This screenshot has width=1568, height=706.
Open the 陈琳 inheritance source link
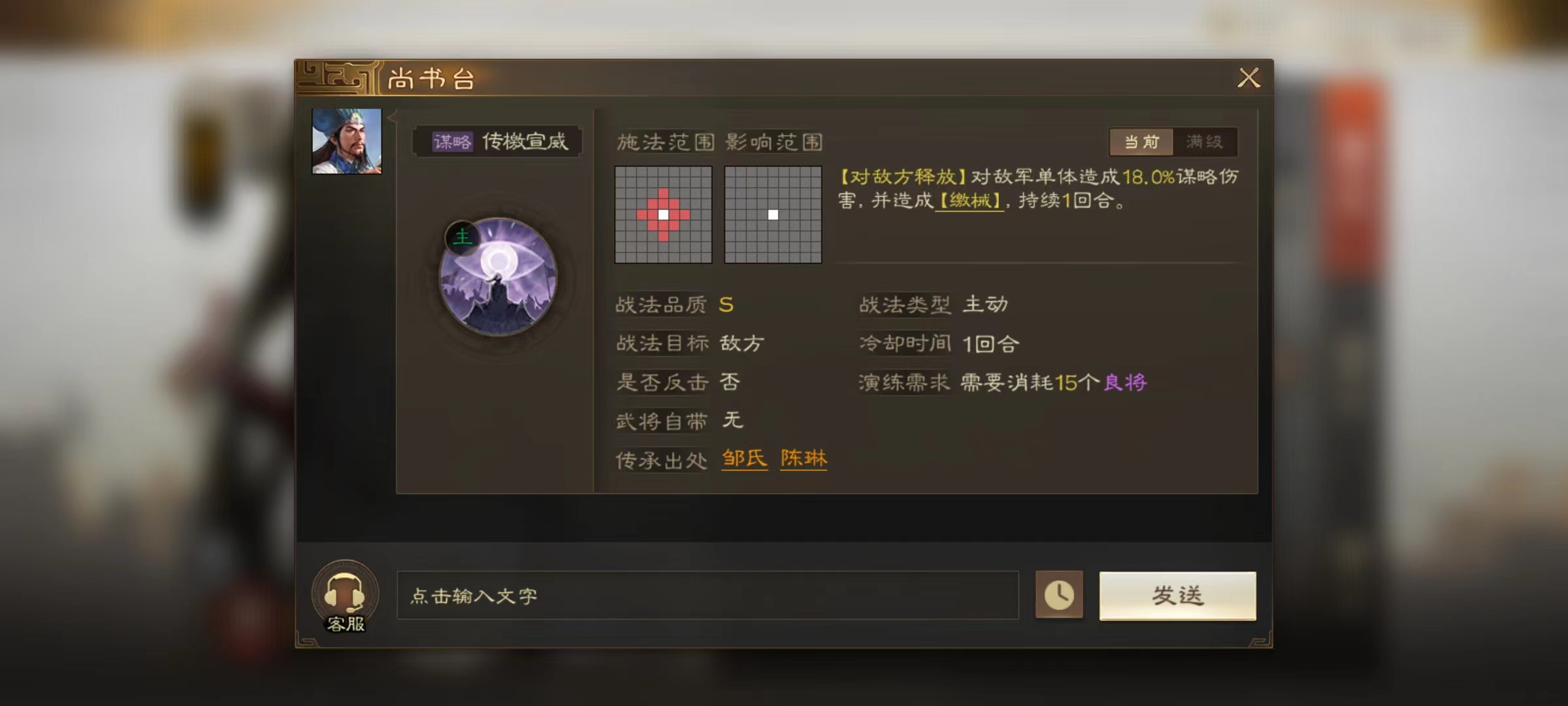pyautogui.click(x=804, y=458)
